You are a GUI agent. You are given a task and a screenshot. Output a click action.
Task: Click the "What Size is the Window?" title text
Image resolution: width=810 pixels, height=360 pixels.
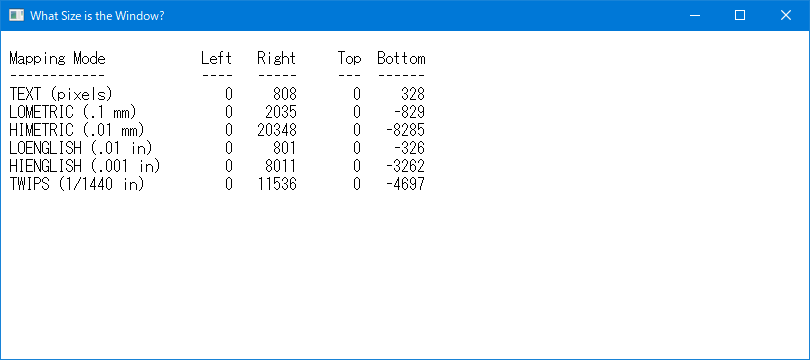point(97,15)
